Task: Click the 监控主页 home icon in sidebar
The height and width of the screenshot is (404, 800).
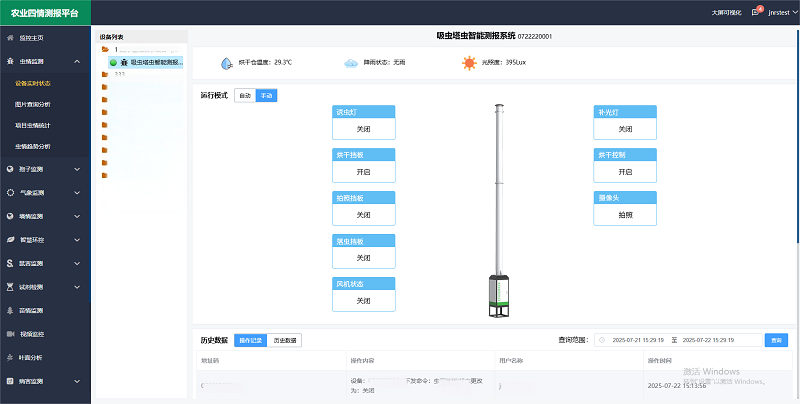Action: coord(10,37)
